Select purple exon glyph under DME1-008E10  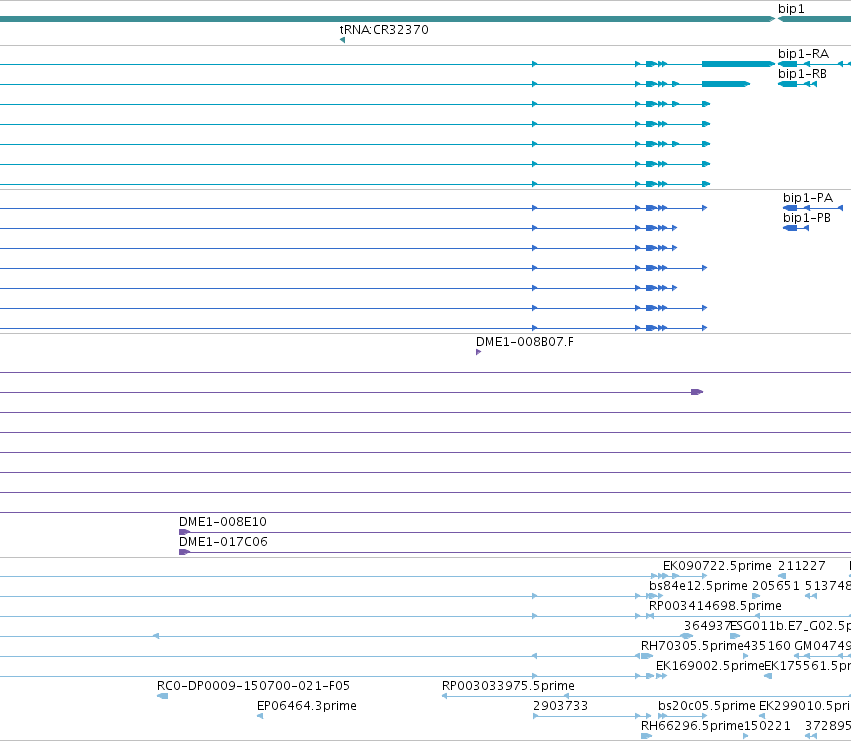185,532
